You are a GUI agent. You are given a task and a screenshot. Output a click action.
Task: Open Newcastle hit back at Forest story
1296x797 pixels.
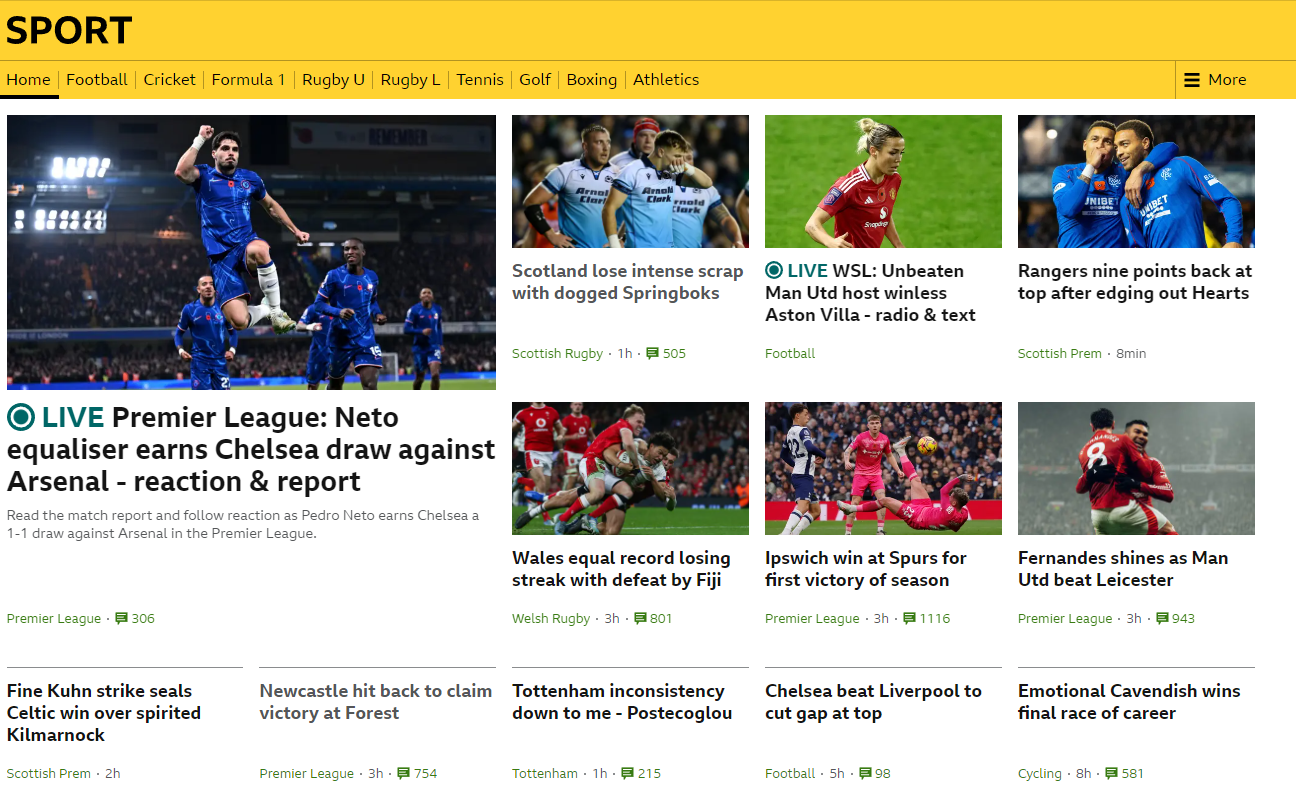tap(376, 702)
